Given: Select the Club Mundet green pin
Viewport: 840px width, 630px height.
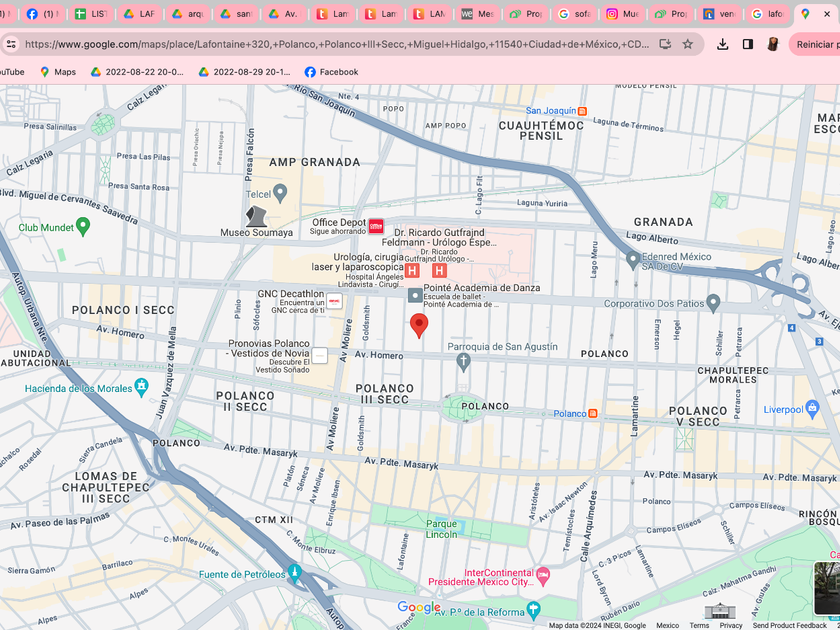Looking at the screenshot, I should [x=83, y=227].
